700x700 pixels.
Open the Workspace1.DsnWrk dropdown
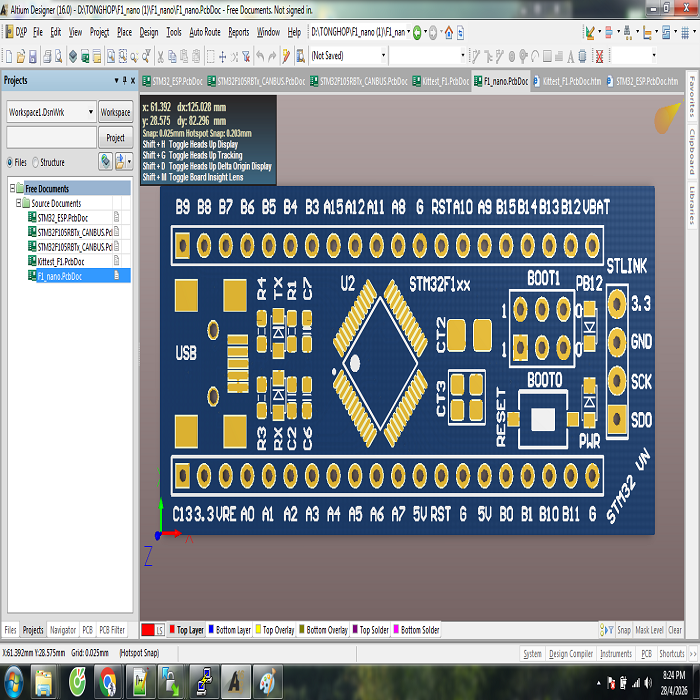point(91,112)
